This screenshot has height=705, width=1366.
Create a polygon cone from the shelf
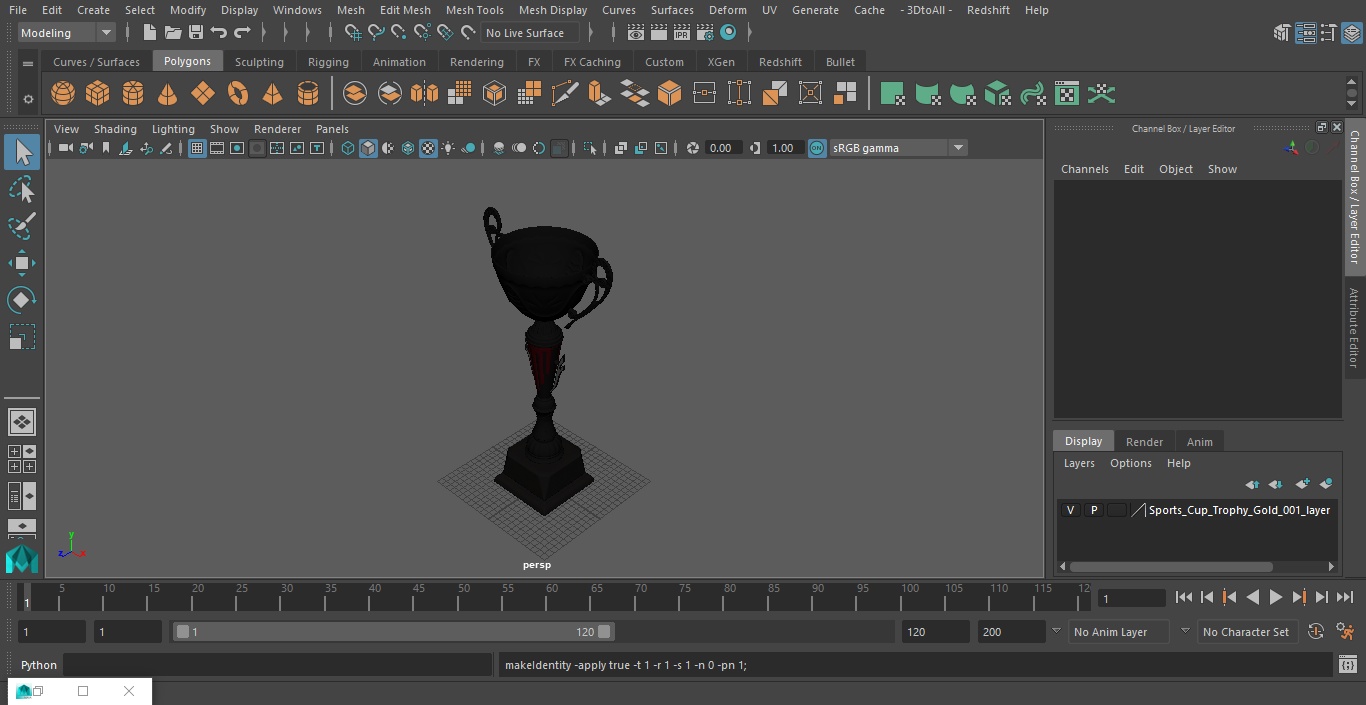[x=168, y=94]
